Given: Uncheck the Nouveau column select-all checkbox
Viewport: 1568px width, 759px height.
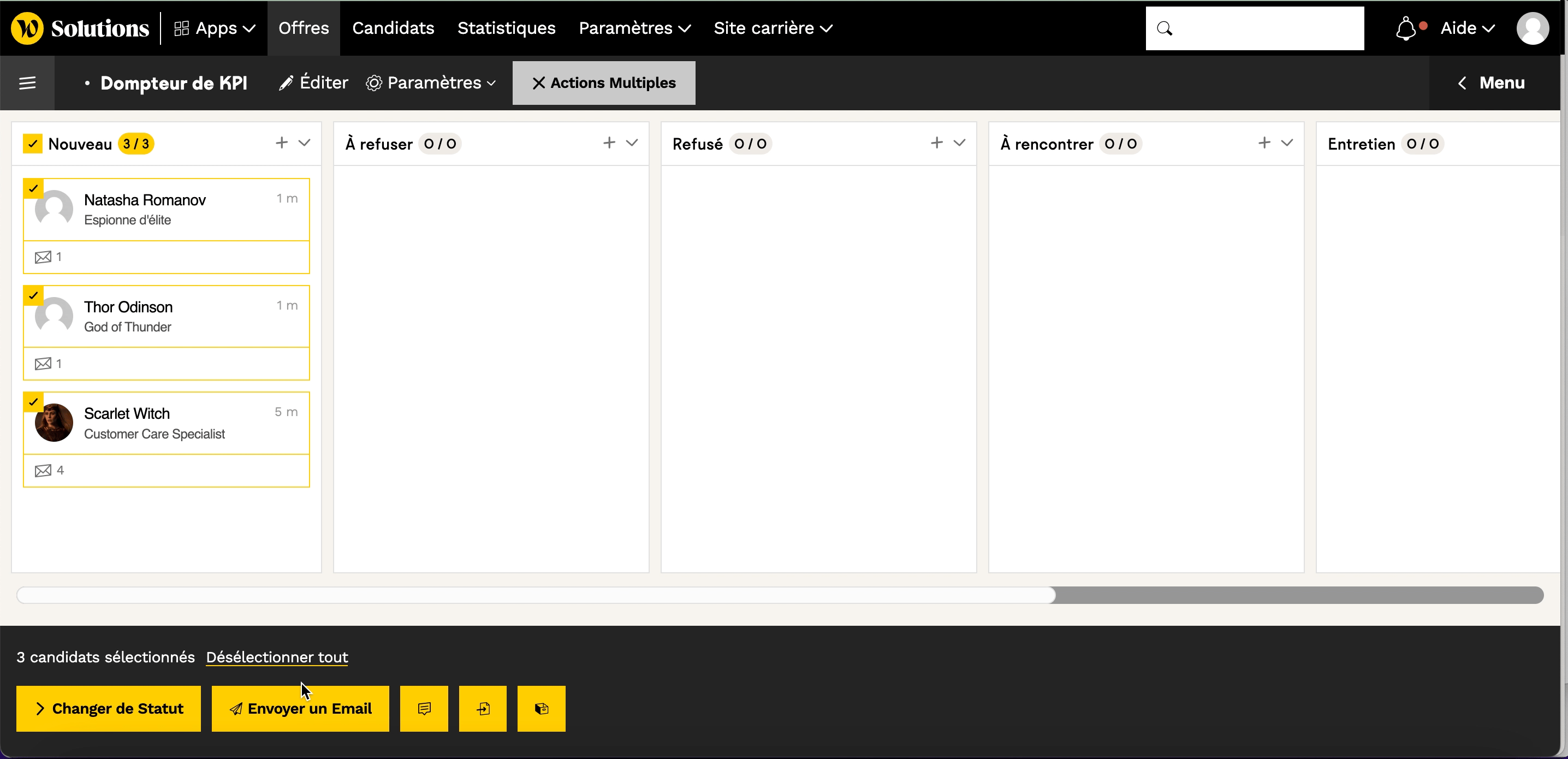Looking at the screenshot, I should pyautogui.click(x=33, y=144).
